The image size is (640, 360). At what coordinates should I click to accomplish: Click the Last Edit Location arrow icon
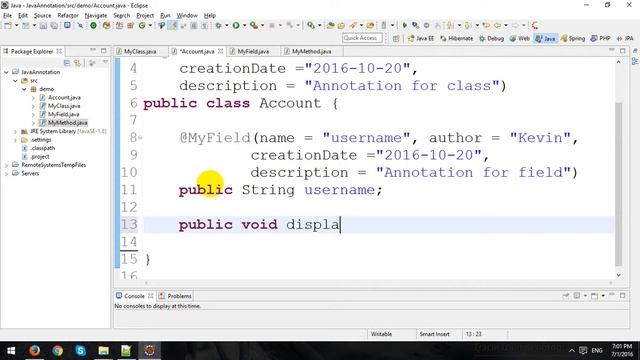[486, 25]
